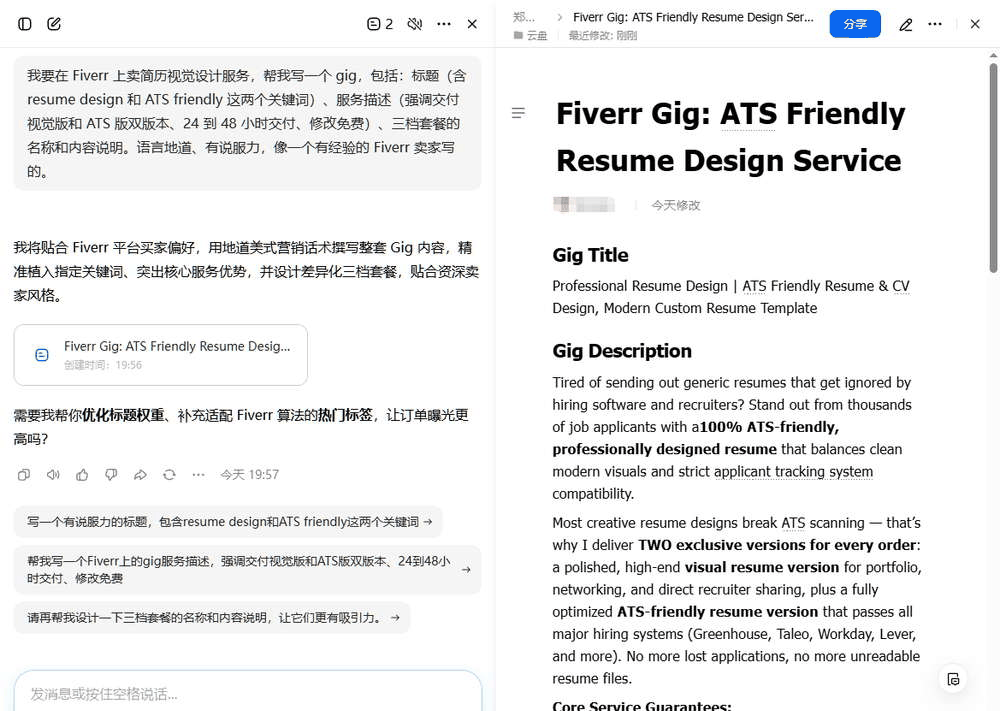Click the document title in breadcrumb bar

693,17
